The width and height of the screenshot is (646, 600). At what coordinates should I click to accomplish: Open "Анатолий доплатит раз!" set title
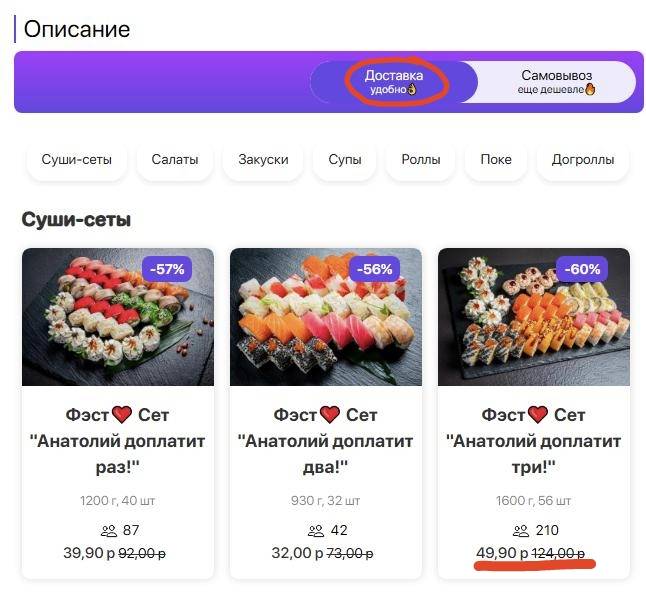coord(118,440)
